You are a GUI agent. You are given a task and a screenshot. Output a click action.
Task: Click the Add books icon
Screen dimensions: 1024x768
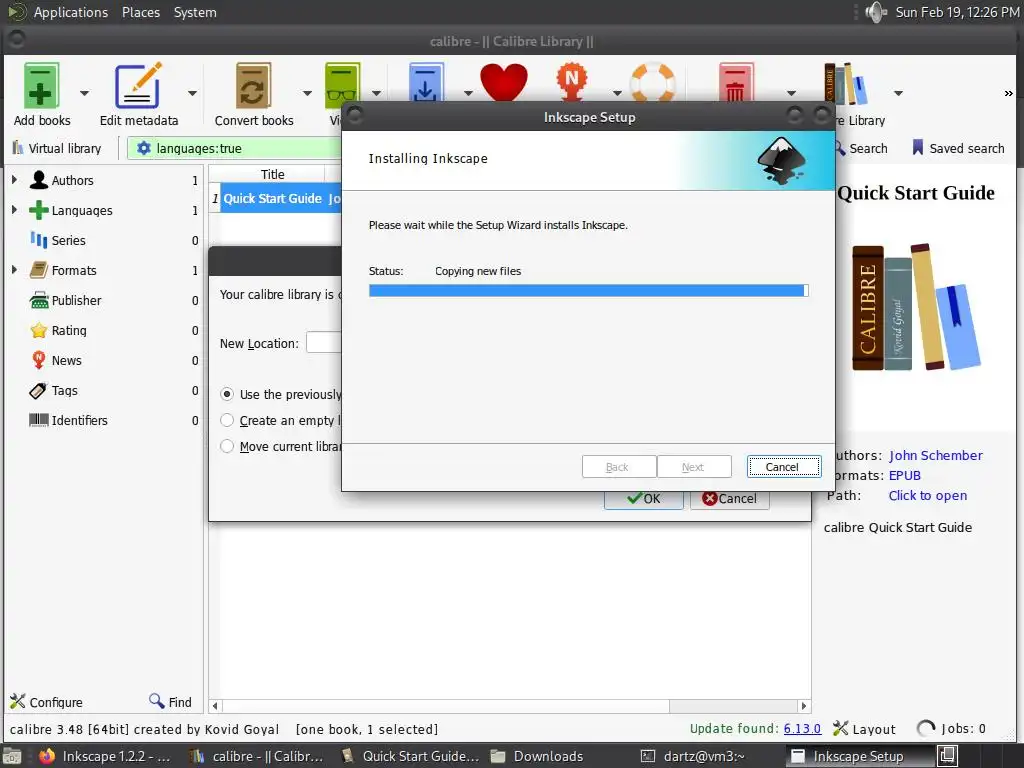tap(41, 86)
